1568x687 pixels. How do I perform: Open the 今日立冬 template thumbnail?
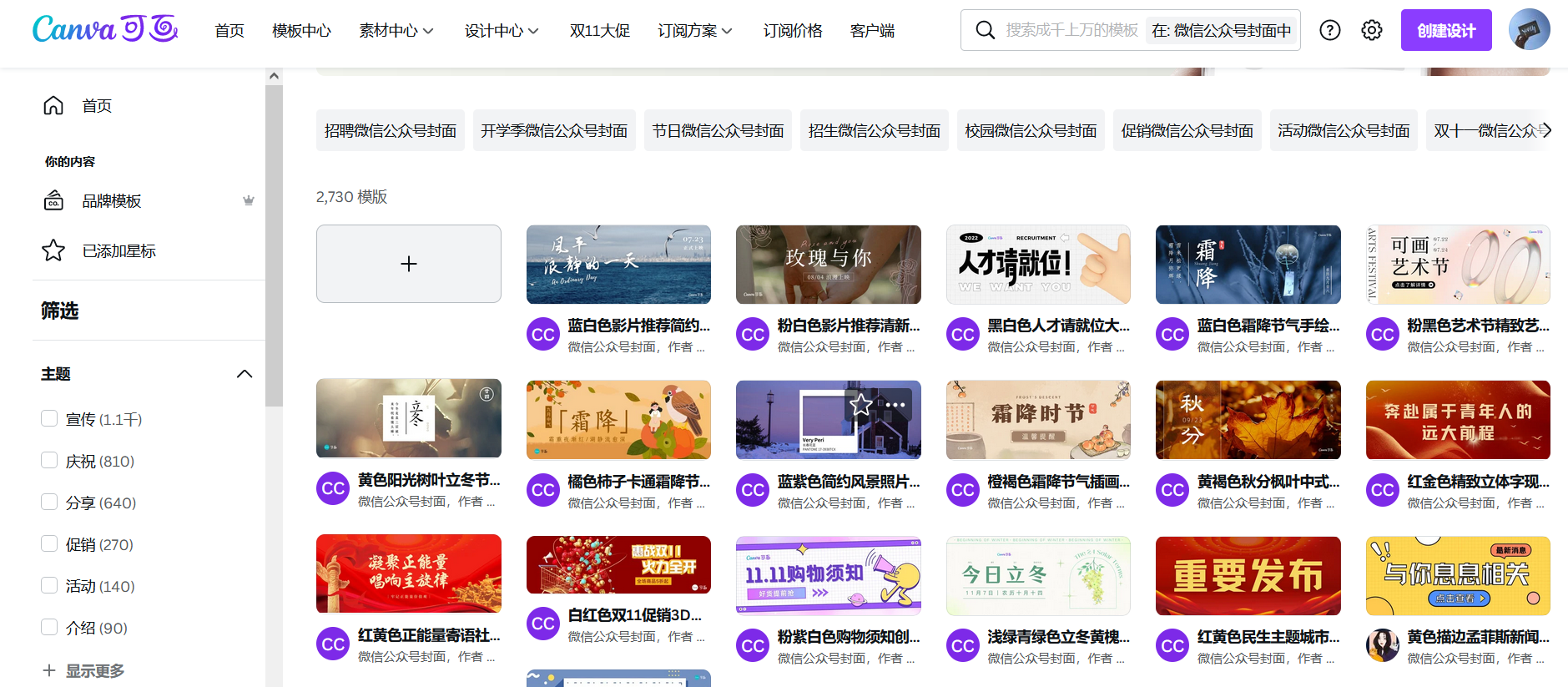click(x=1038, y=576)
